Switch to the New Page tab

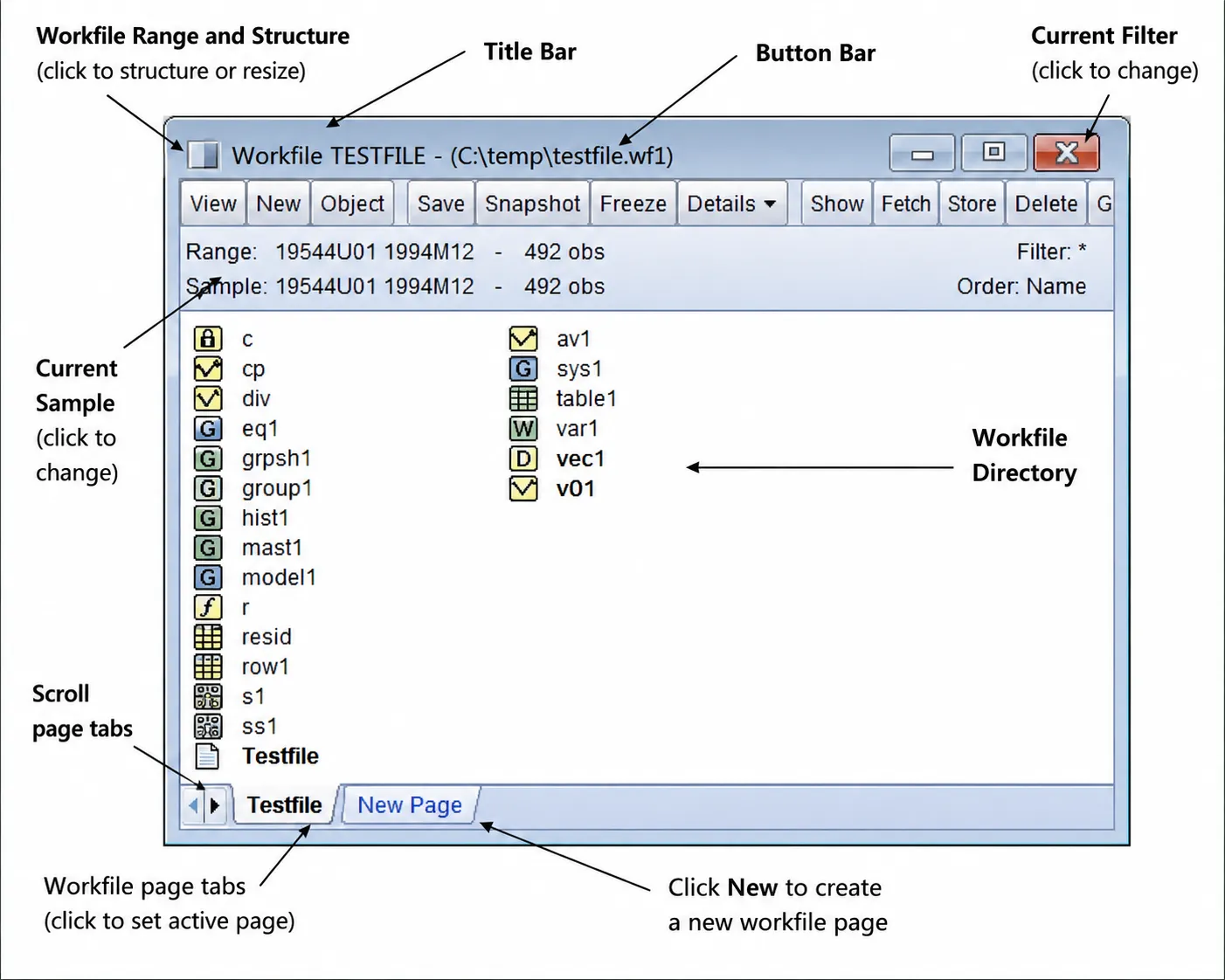[410, 804]
